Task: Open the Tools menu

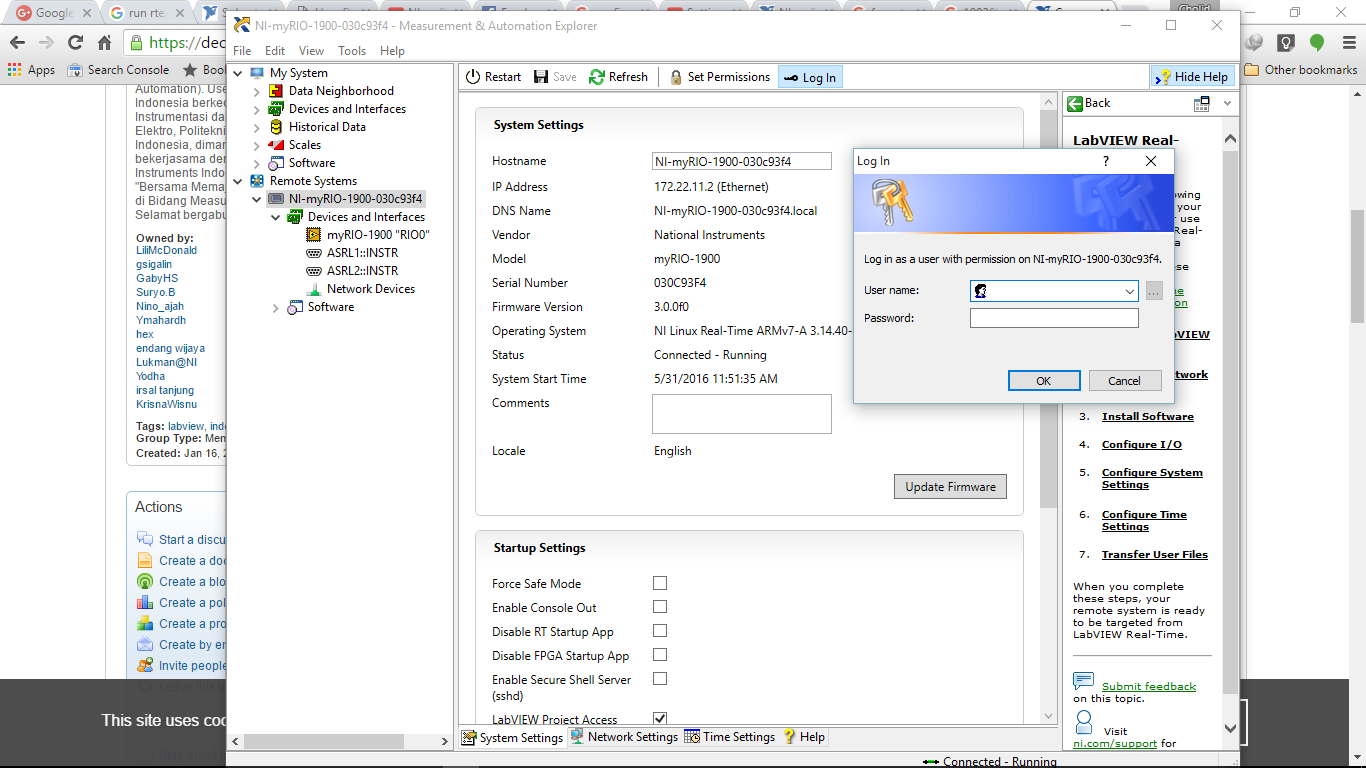Action: (352, 51)
